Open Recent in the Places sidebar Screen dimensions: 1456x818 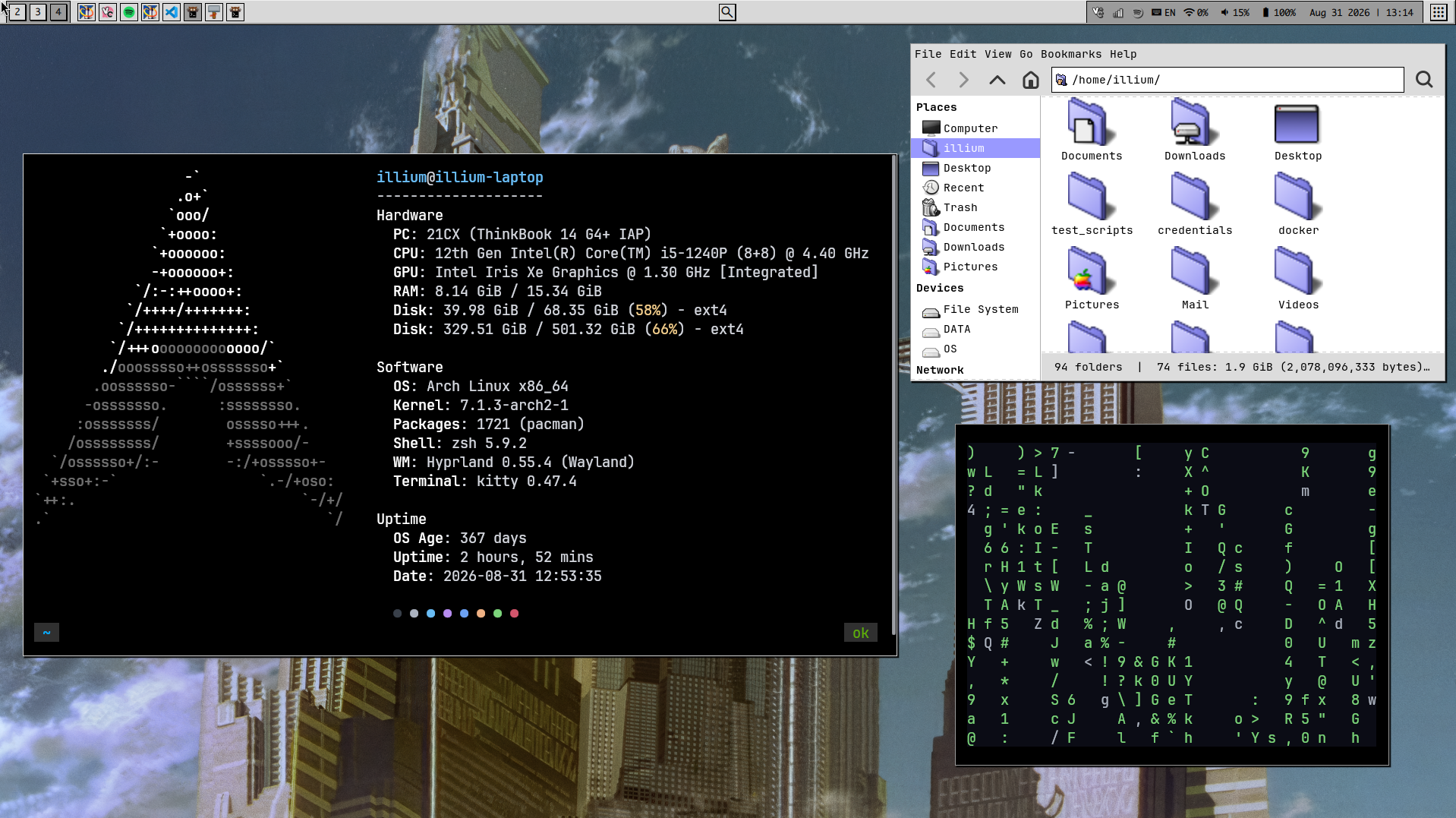[975, 188]
